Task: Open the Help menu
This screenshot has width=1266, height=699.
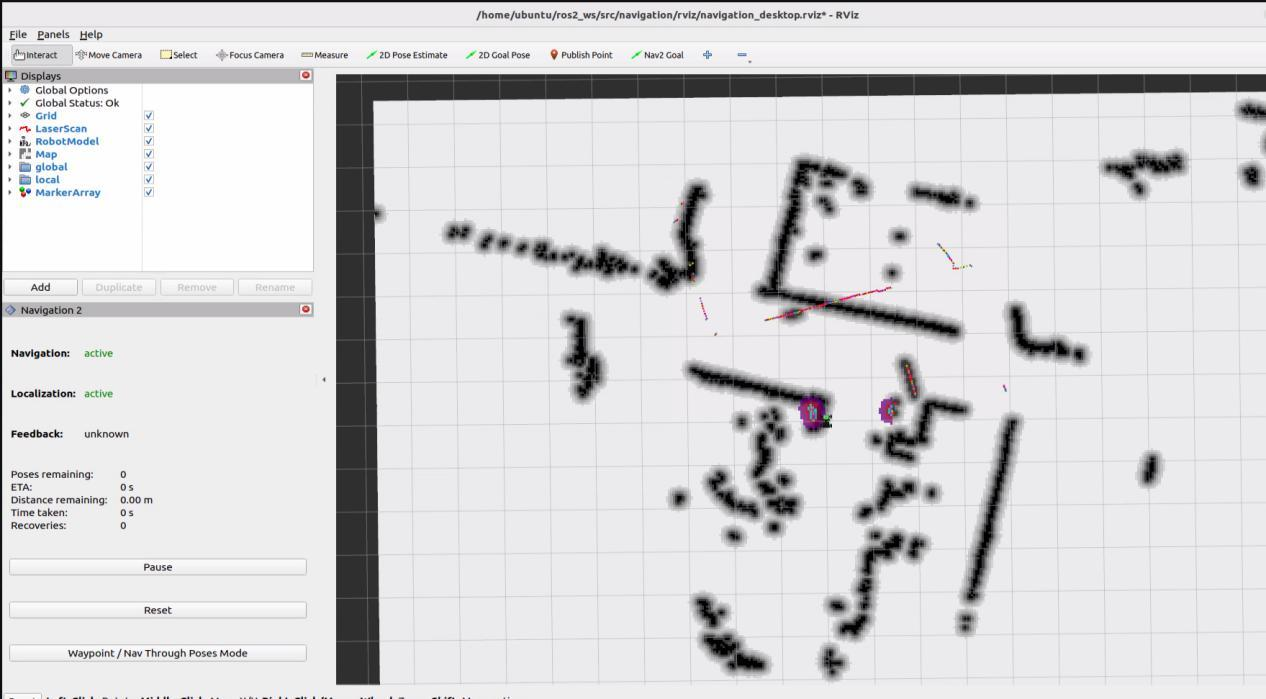Action: coord(91,34)
